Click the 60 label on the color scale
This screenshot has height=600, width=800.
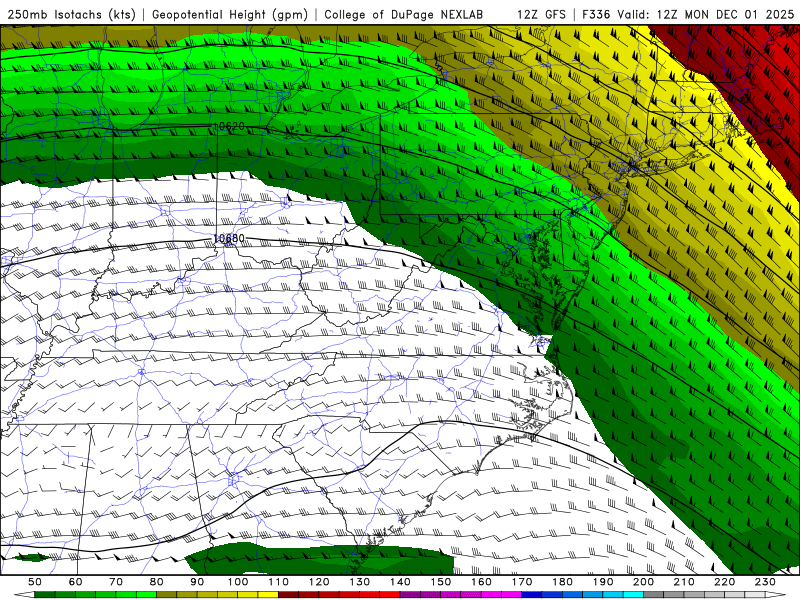76,582
